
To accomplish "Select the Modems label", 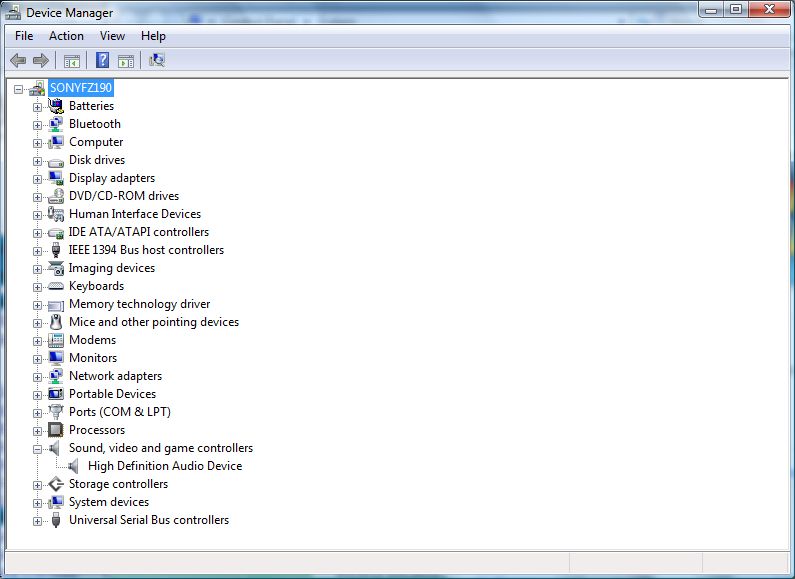I will 92,340.
